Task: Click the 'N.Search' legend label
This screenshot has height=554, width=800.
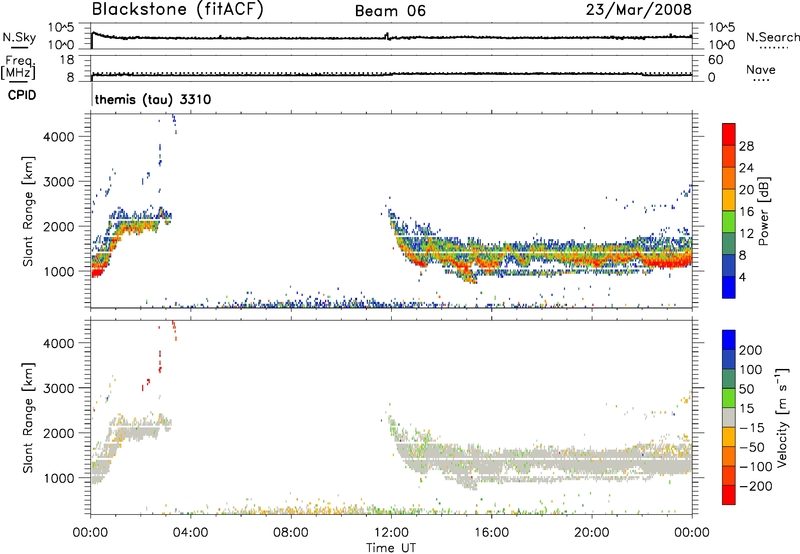Action: click(772, 37)
